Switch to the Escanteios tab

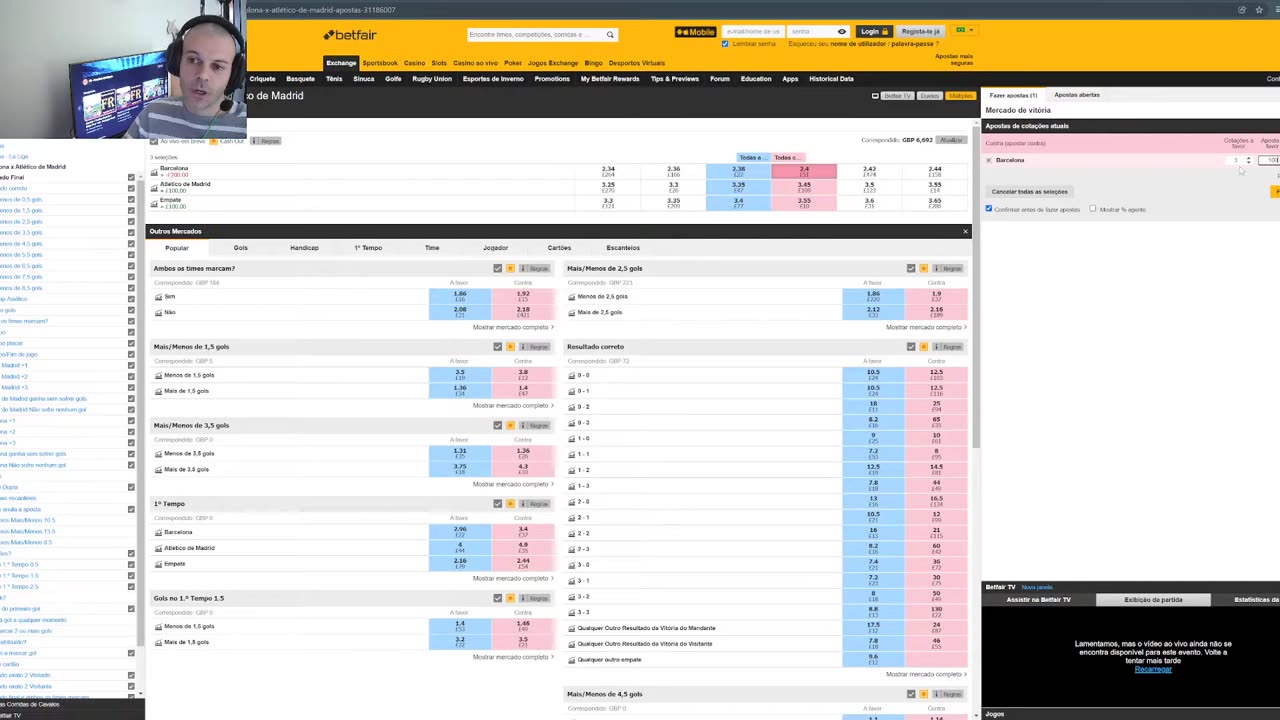coord(623,248)
